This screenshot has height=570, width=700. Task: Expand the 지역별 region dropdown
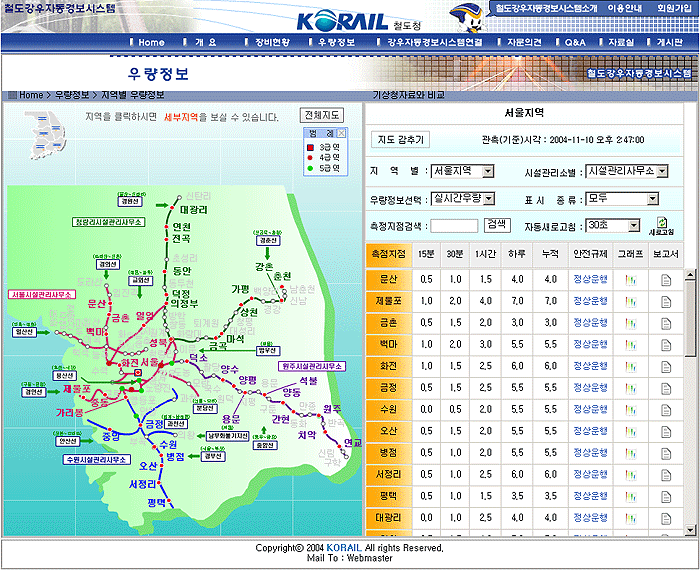click(x=488, y=172)
